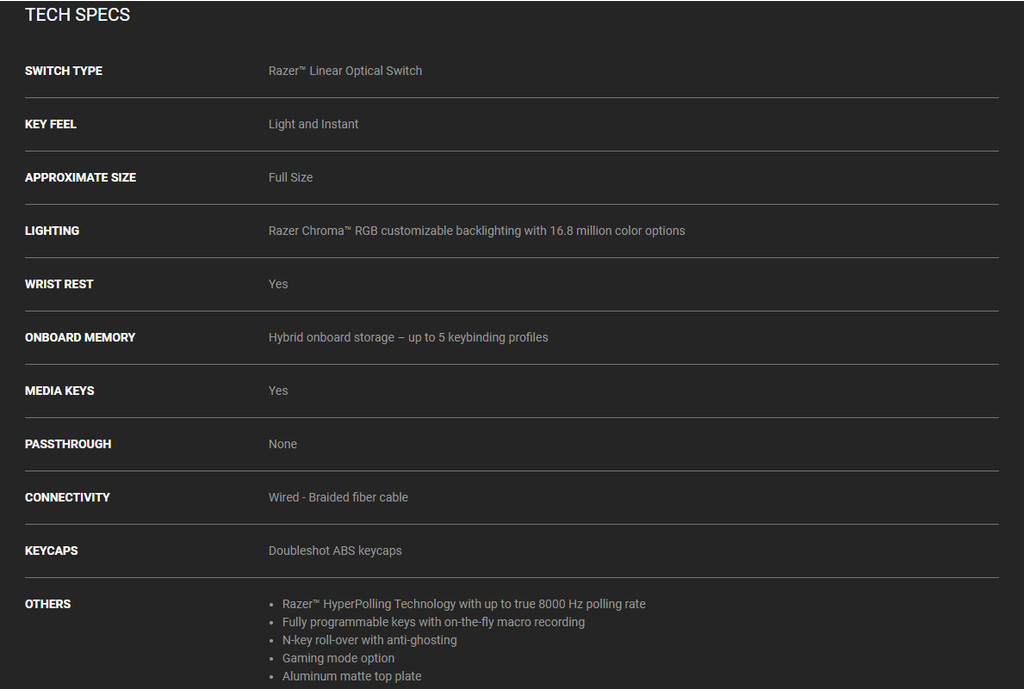Viewport: 1024px width, 691px height.
Task: Click the MEDIA KEYS label
Action: [59, 391]
